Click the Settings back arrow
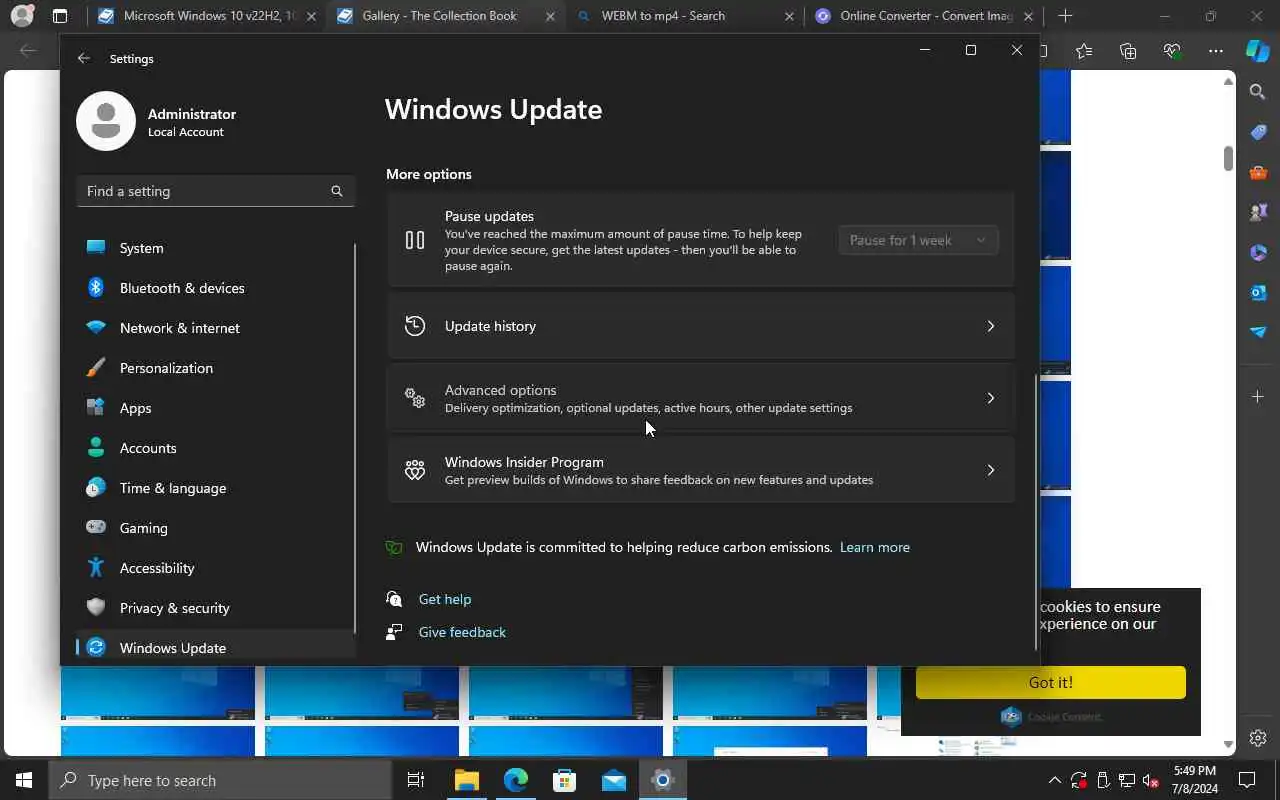Image resolution: width=1280 pixels, height=800 pixels. [84, 59]
